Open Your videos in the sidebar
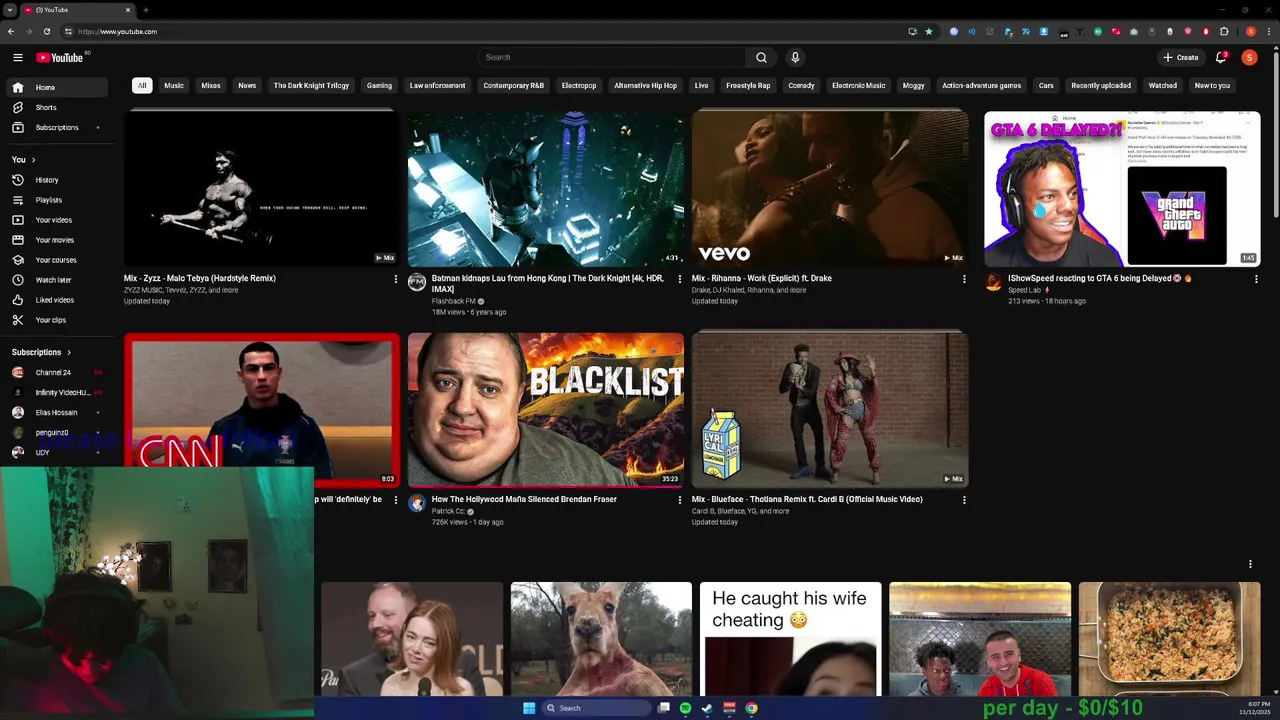The height and width of the screenshot is (720, 1280). (x=56, y=220)
